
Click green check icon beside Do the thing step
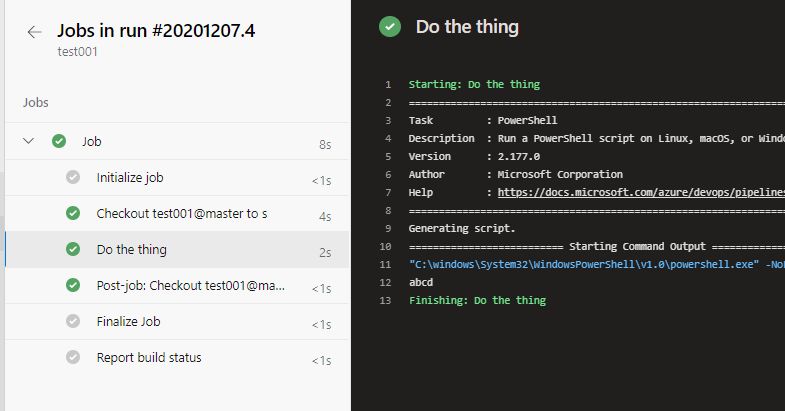click(x=73, y=250)
